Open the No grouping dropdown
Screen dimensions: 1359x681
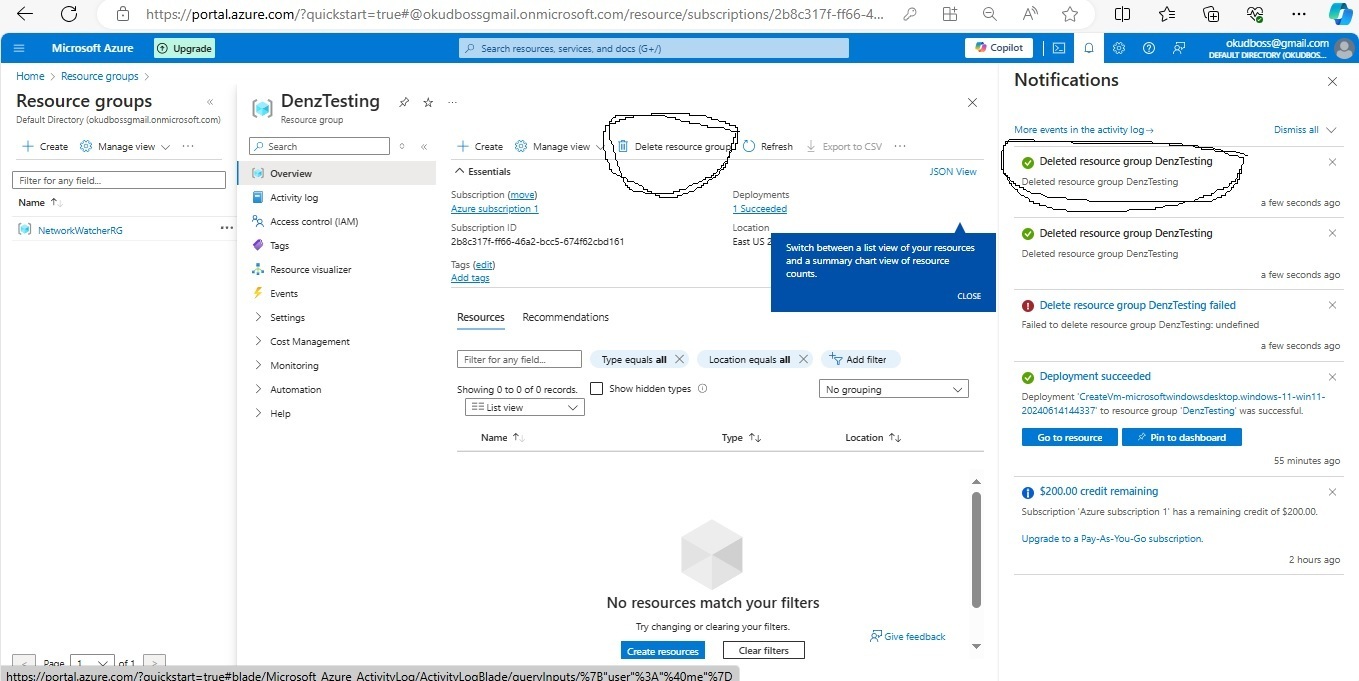point(894,389)
